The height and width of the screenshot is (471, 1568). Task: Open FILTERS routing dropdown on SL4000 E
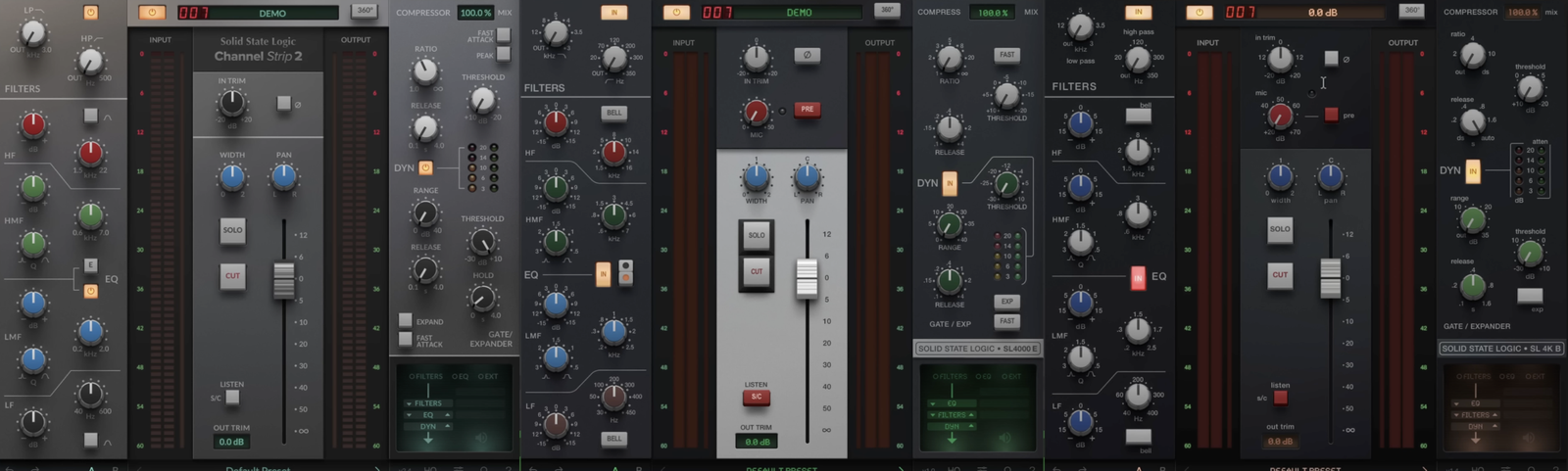[x=952, y=415]
